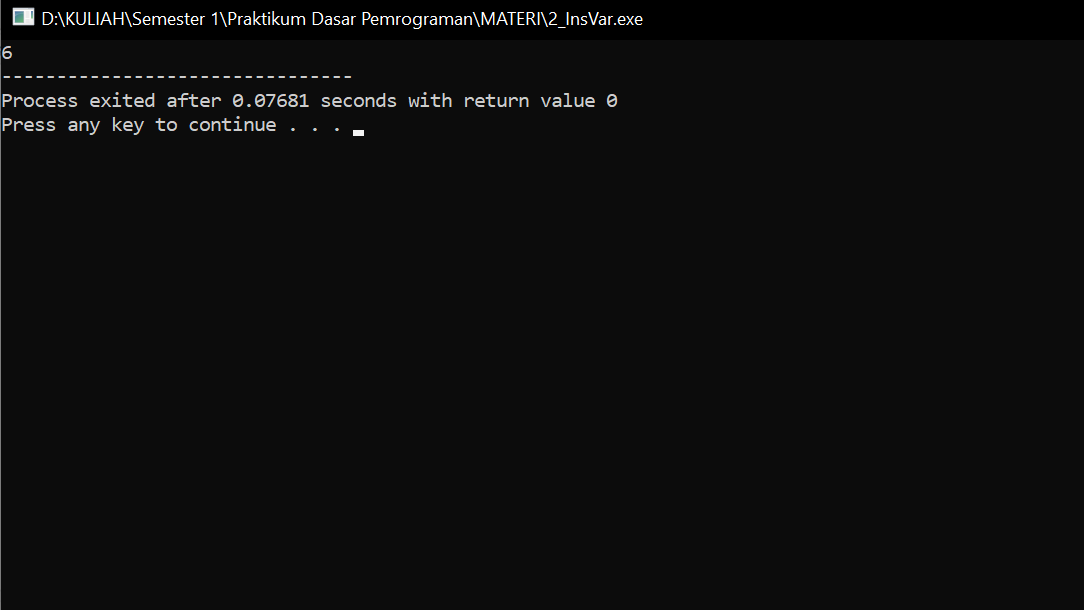Select the output value 6 on first line
1084x610 pixels.
pyautogui.click(x=7, y=52)
